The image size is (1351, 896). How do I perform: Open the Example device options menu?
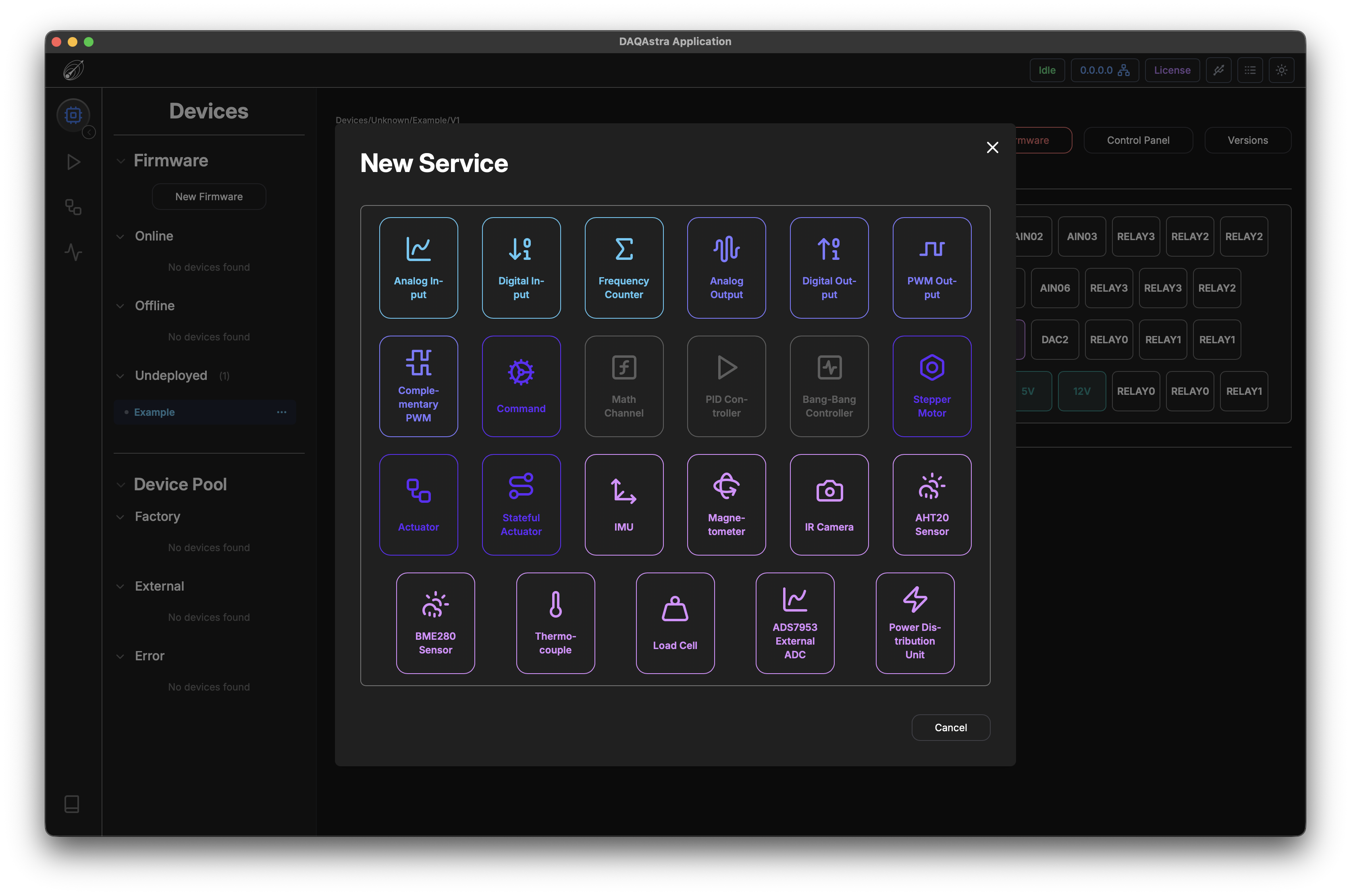coord(282,412)
